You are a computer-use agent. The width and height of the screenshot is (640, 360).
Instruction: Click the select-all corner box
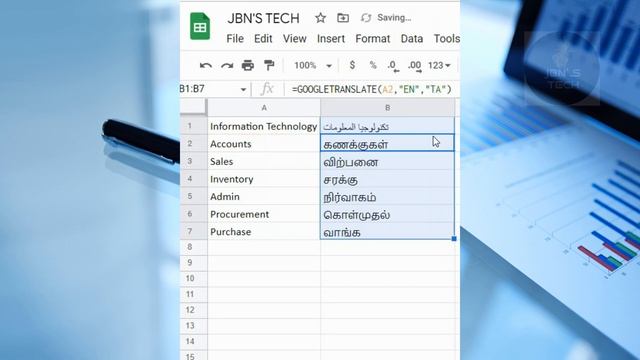[193, 107]
